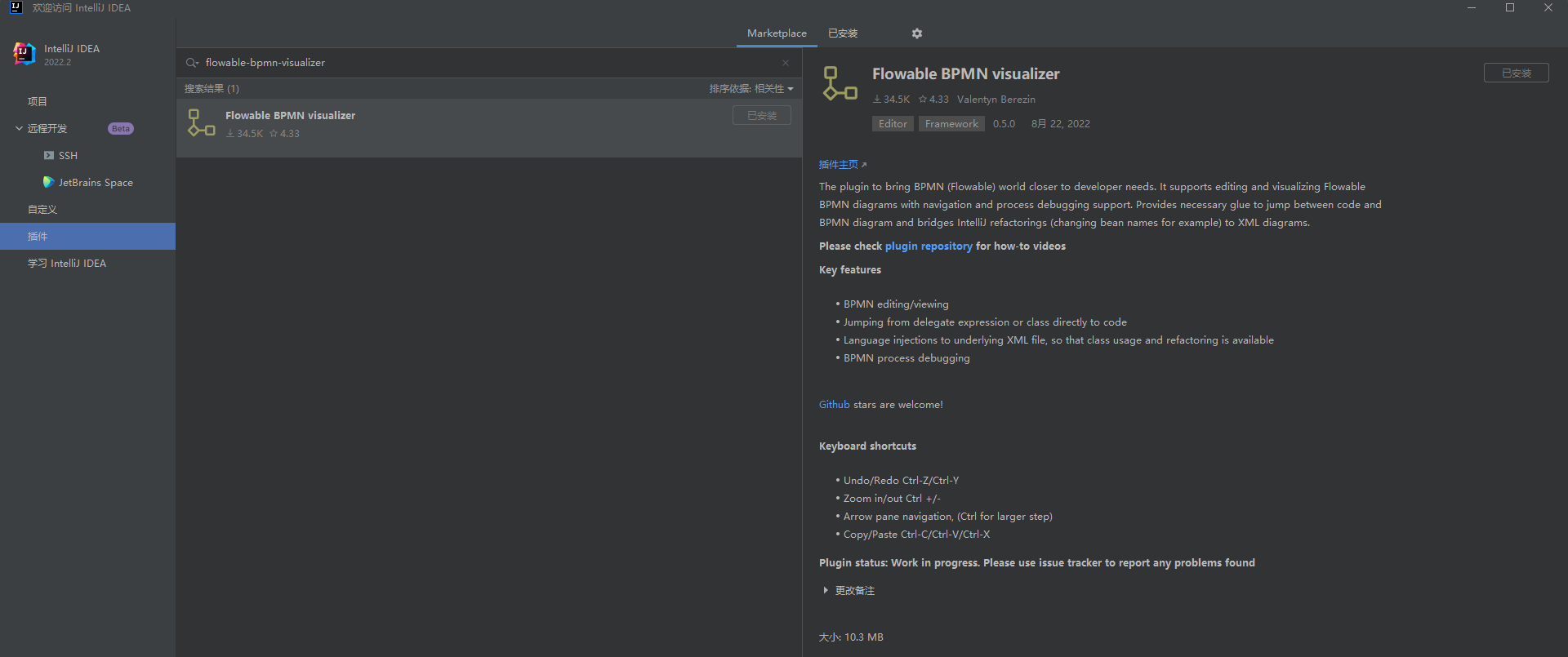Open the plugin repository link

pyautogui.click(x=929, y=246)
